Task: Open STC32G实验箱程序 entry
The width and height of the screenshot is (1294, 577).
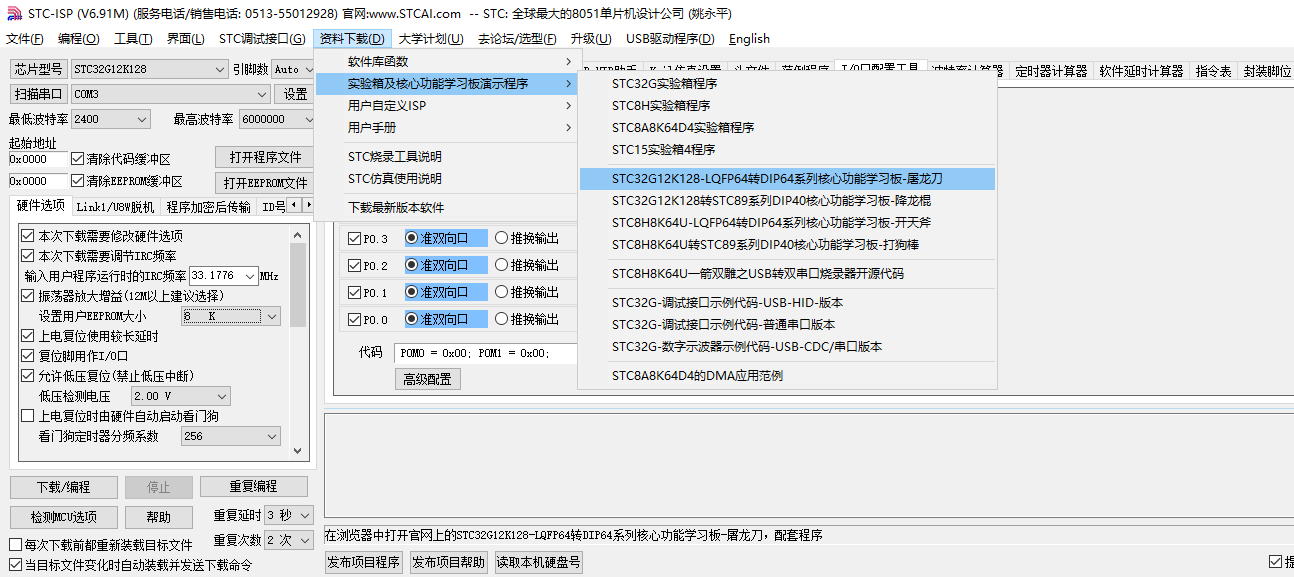Action: (x=787, y=84)
